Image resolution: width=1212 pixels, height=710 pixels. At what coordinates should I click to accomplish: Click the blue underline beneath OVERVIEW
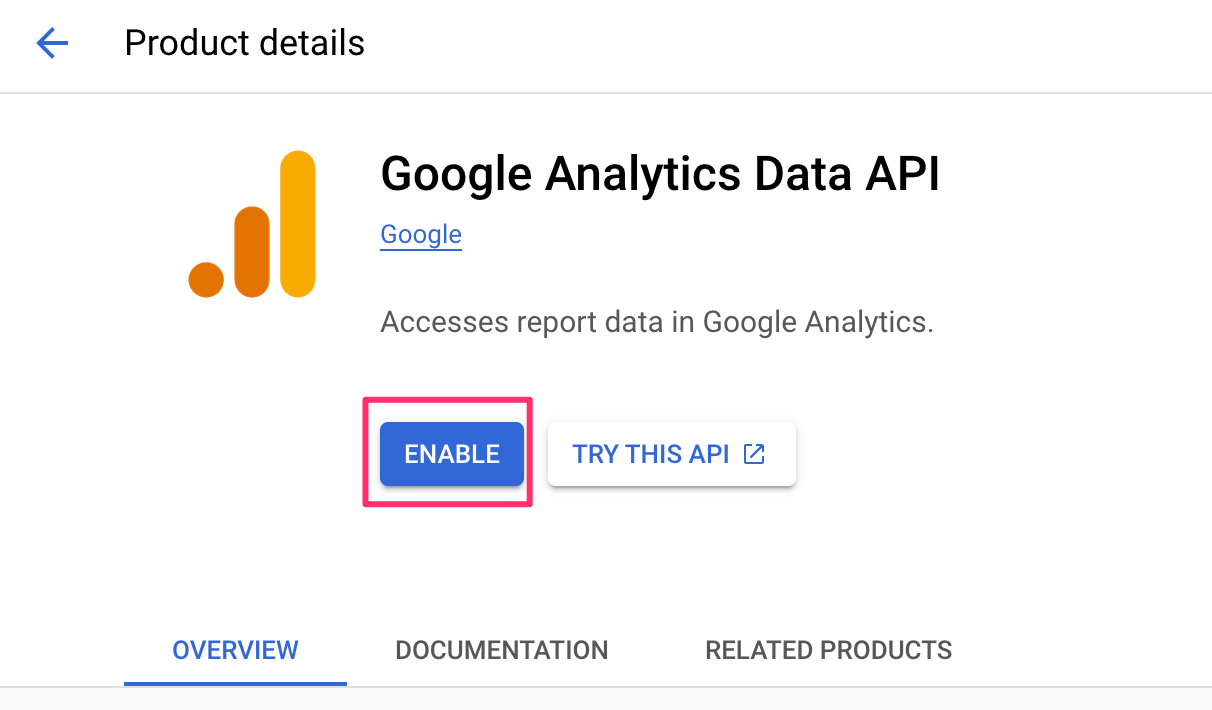click(x=235, y=683)
